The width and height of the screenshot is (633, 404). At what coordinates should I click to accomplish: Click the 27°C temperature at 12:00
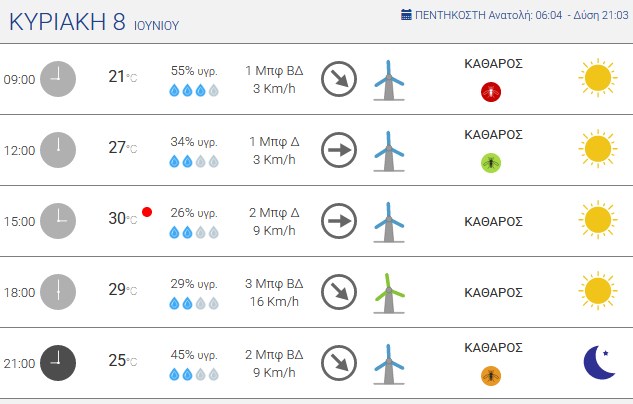[x=123, y=148]
